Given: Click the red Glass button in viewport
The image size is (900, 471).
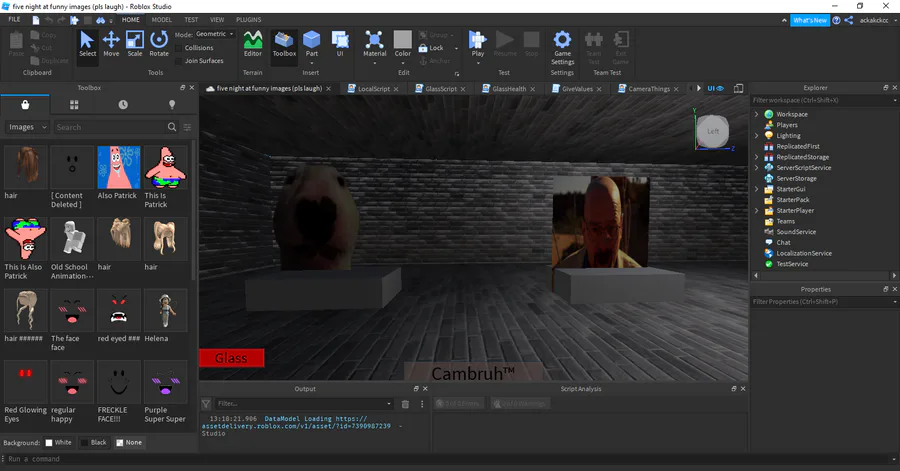Looking at the screenshot, I should tap(231, 358).
